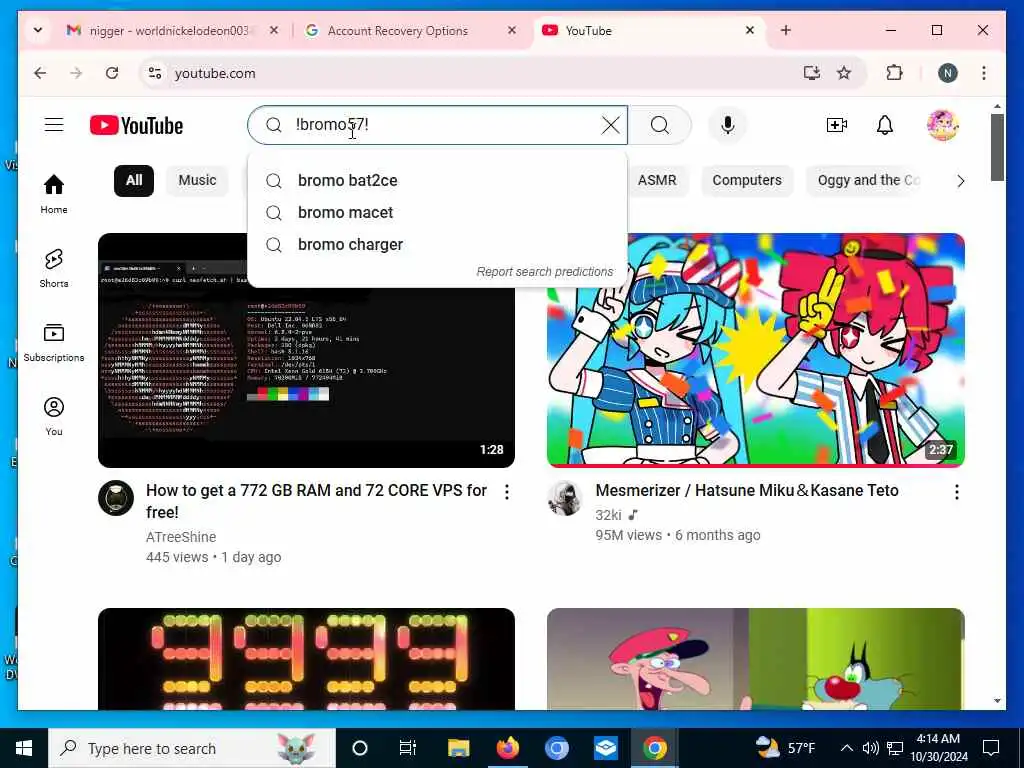Select the All filter chip
The width and height of the screenshot is (1024, 768).
click(x=134, y=180)
